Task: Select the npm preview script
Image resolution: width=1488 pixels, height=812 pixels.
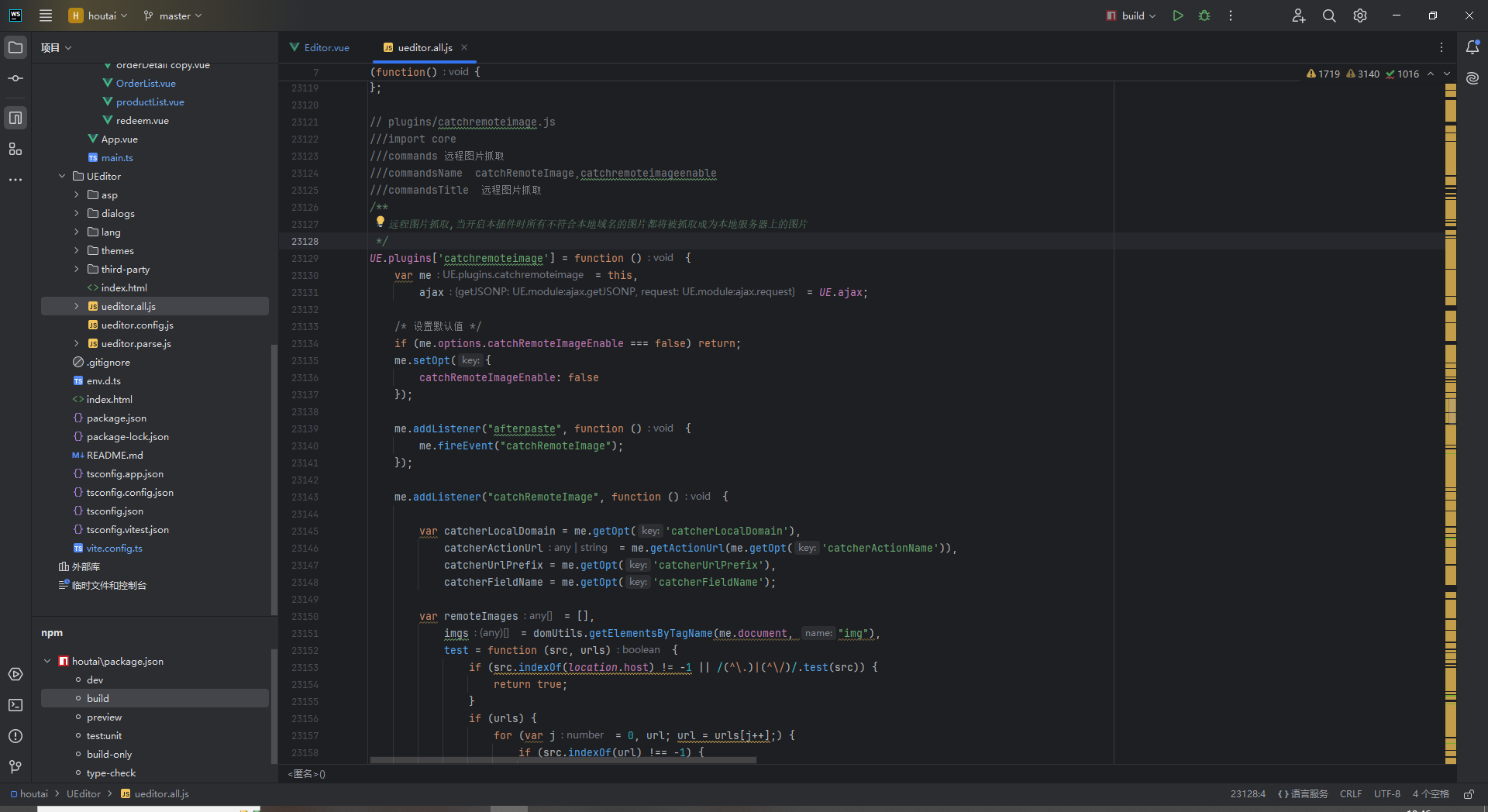Action: [x=105, y=717]
